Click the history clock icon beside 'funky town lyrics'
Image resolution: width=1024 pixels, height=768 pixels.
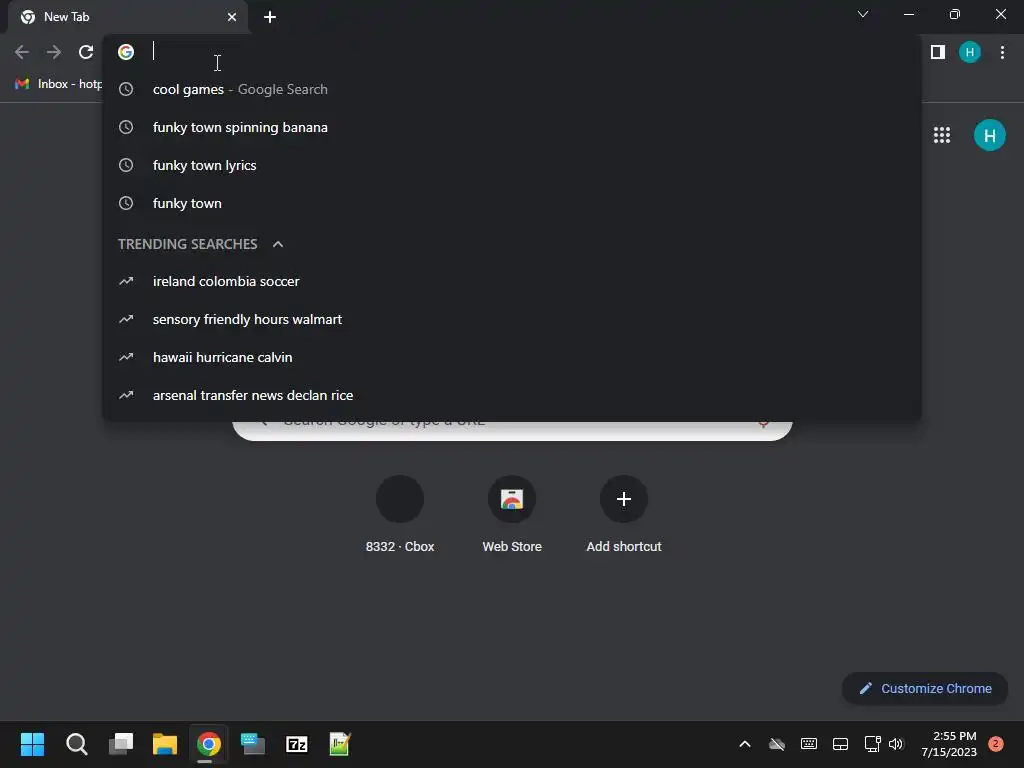[126, 165]
